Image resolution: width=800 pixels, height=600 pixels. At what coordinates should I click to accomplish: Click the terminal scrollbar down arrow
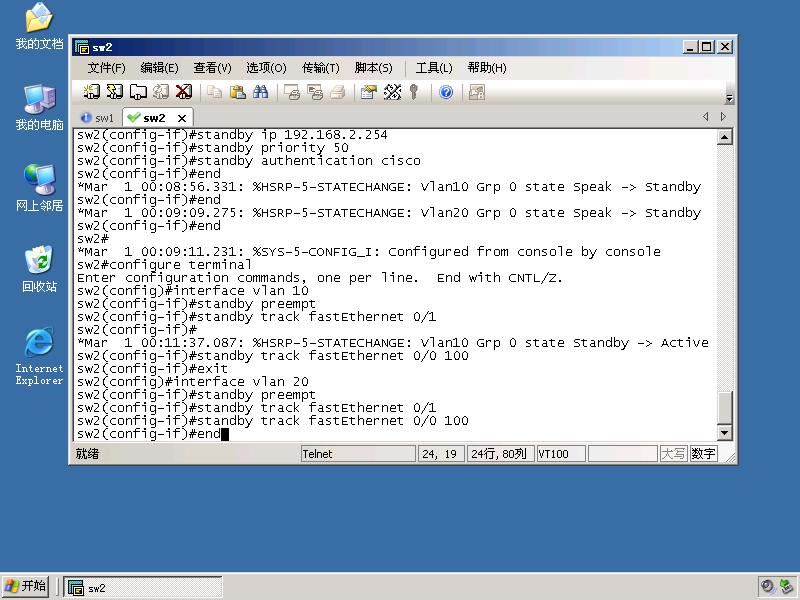[724, 433]
